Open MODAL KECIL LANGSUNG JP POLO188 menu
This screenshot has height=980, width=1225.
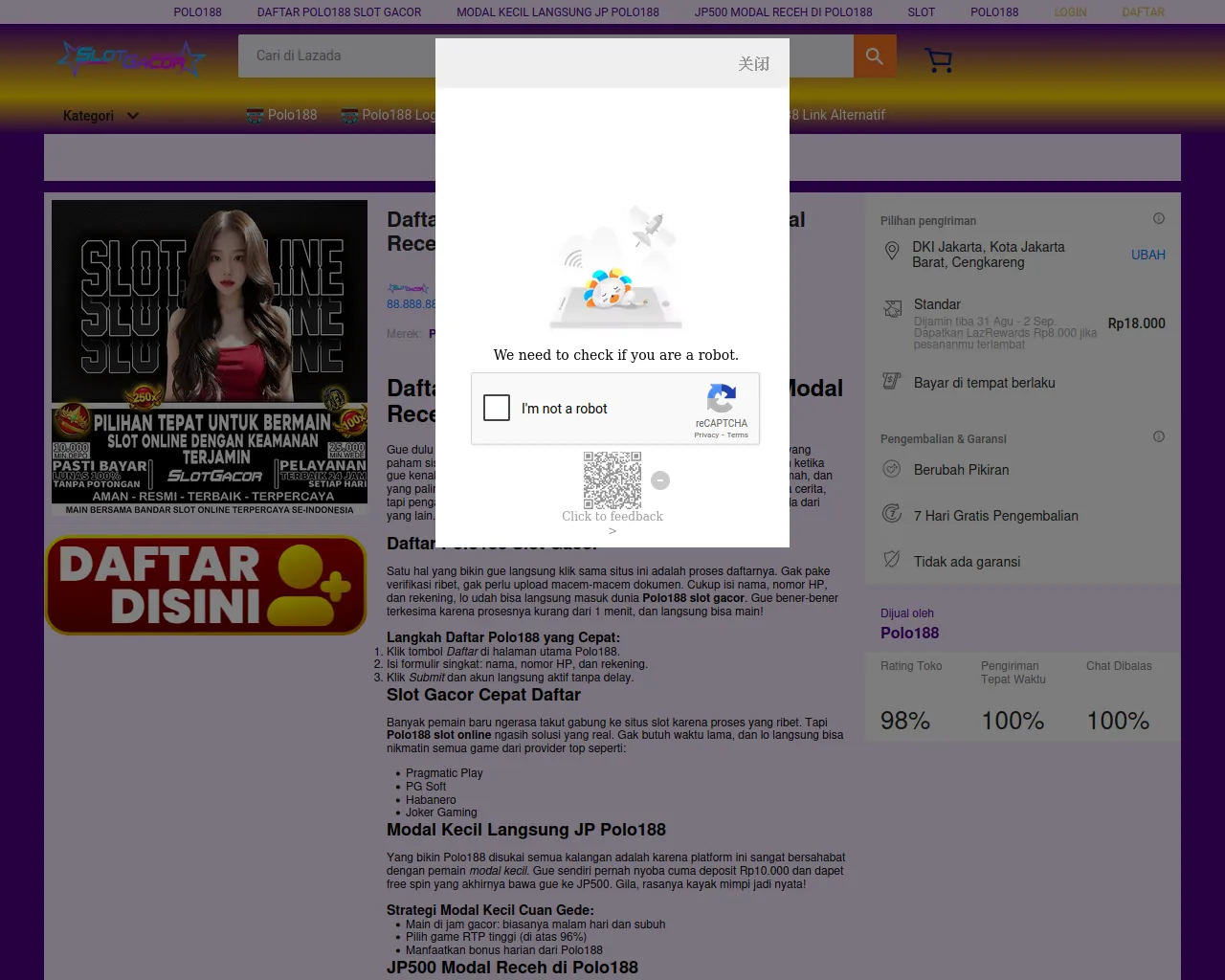(558, 12)
